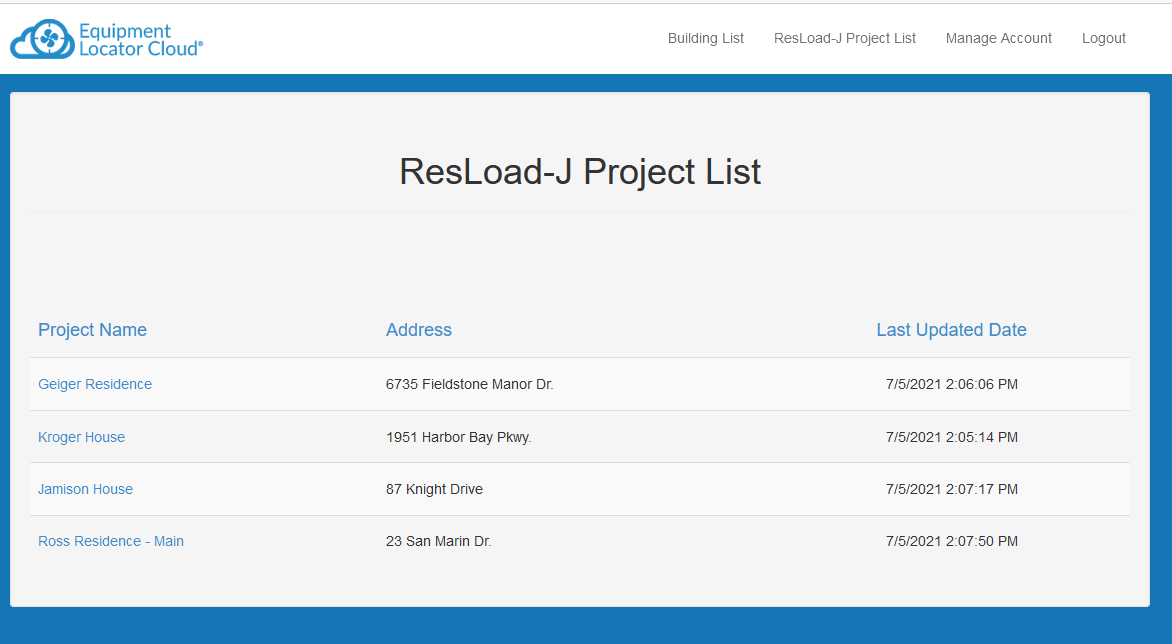Viewport: 1172px width, 644px height.
Task: Click date 7/5/2021 2:05:14 PM
Action: click(952, 437)
